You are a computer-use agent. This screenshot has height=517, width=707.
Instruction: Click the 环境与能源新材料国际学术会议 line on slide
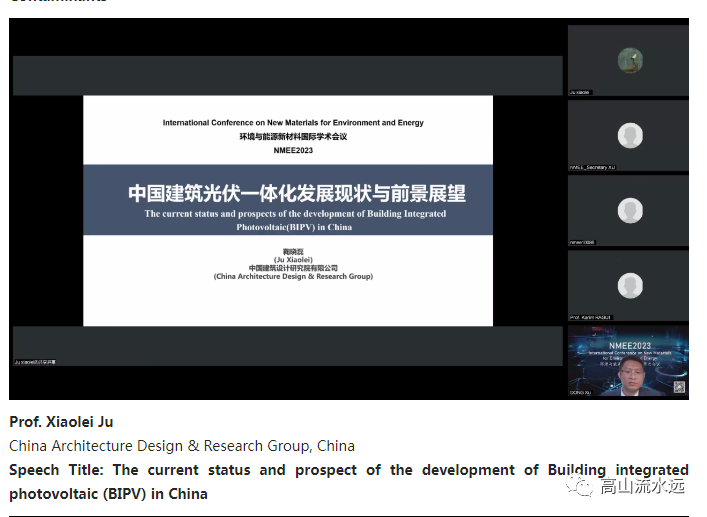point(293,137)
